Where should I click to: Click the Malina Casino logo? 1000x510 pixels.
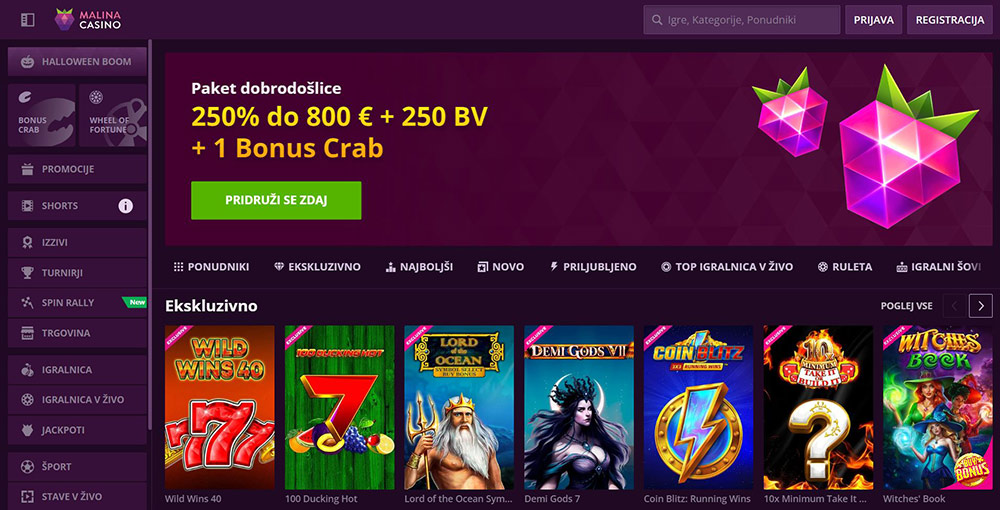tap(87, 20)
